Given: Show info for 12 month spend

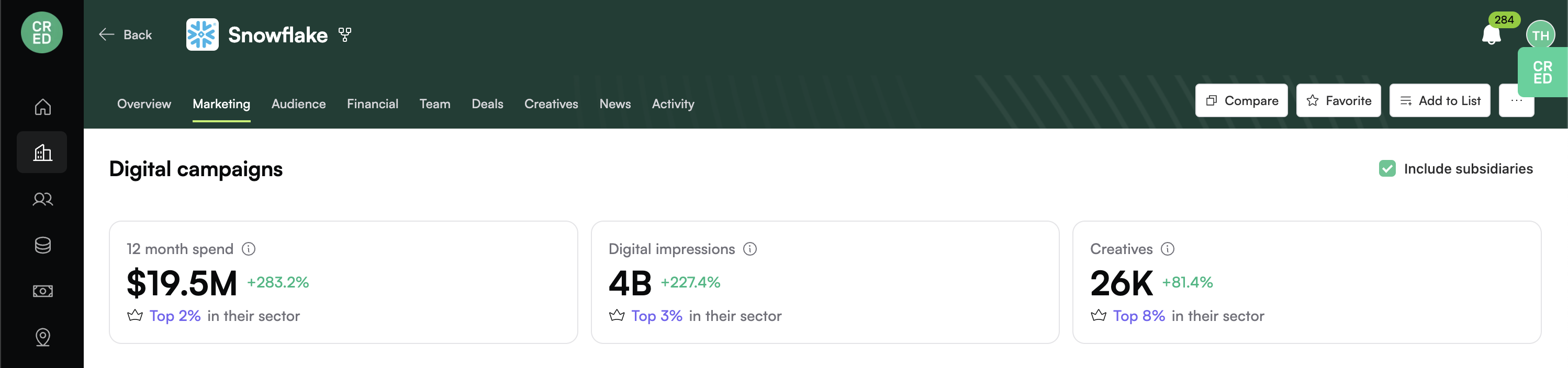Looking at the screenshot, I should [x=249, y=249].
